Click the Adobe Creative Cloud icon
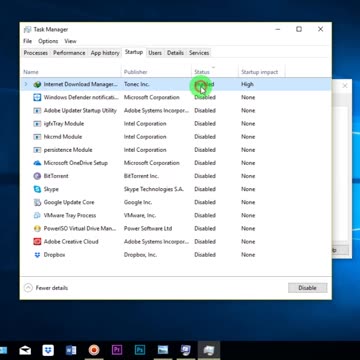 (37, 242)
